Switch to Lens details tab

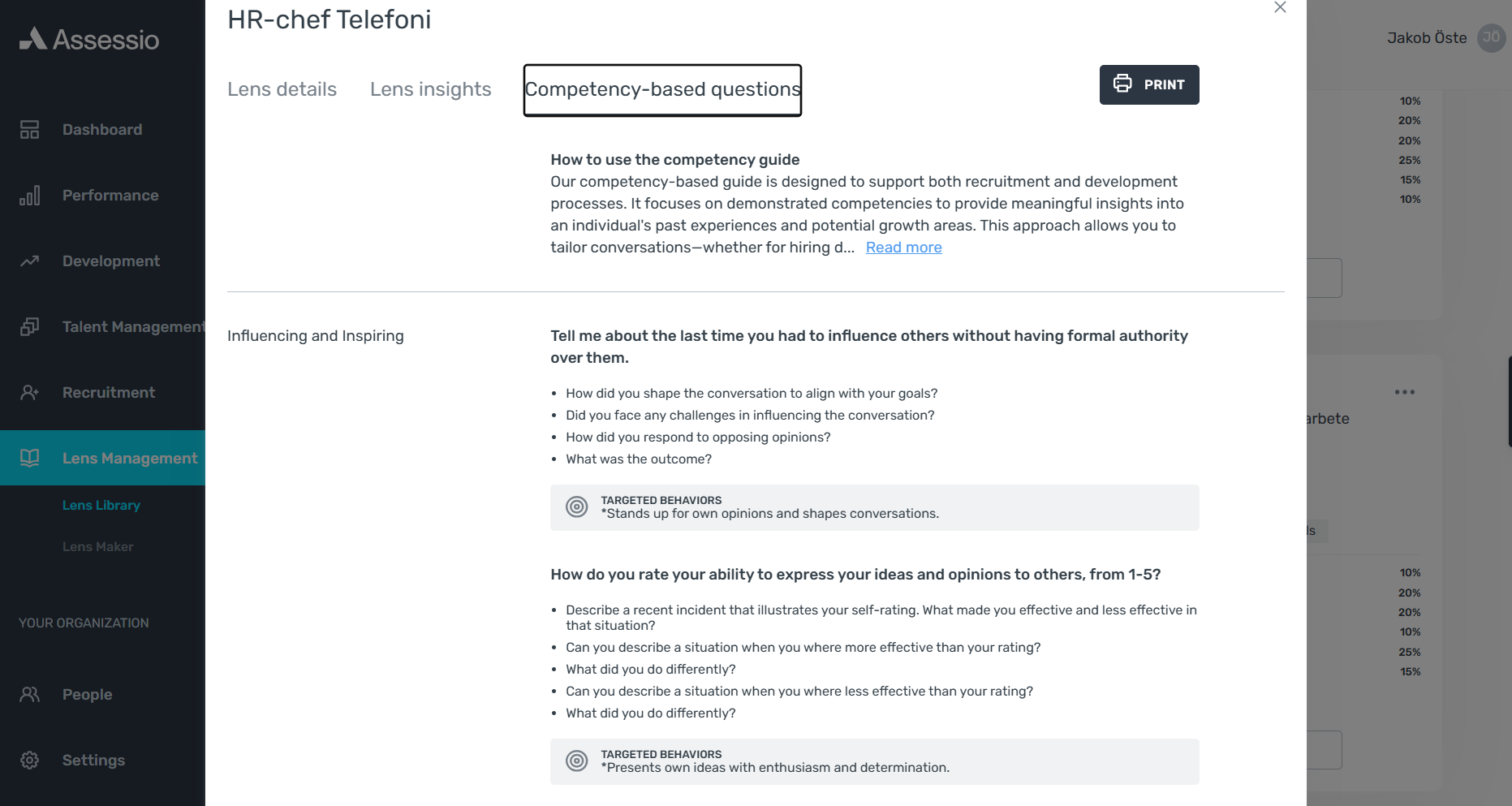tap(282, 89)
